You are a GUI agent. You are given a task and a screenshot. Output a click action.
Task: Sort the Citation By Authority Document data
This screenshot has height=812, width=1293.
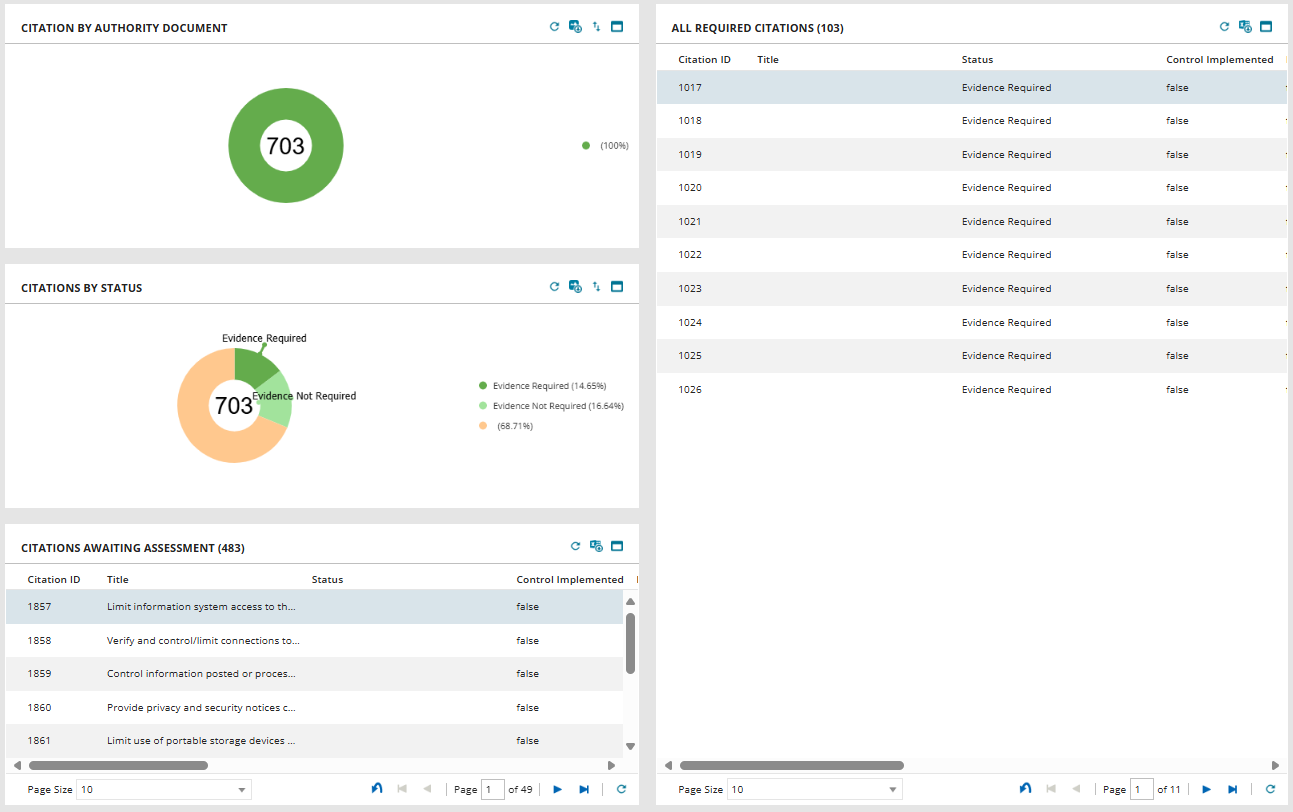(596, 26)
